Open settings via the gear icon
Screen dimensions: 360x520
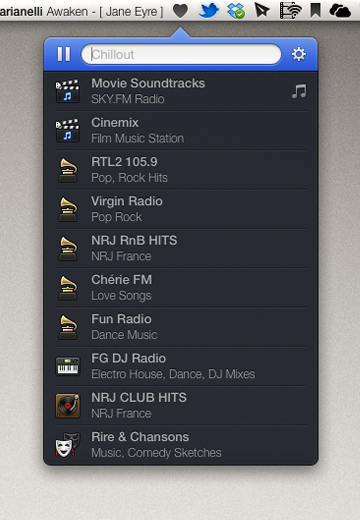click(299, 54)
